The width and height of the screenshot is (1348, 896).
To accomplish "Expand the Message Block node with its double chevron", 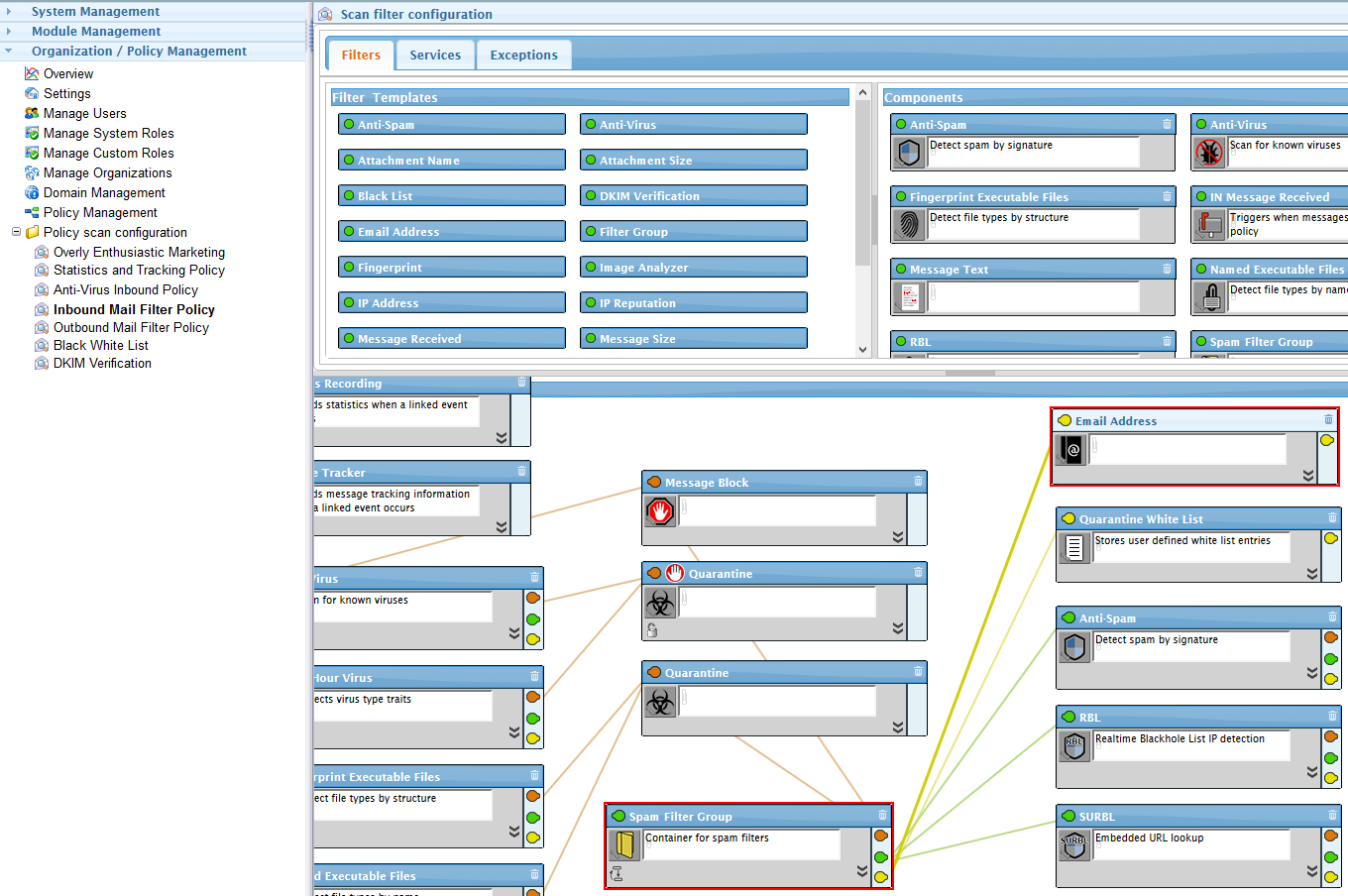I will pyautogui.click(x=898, y=537).
